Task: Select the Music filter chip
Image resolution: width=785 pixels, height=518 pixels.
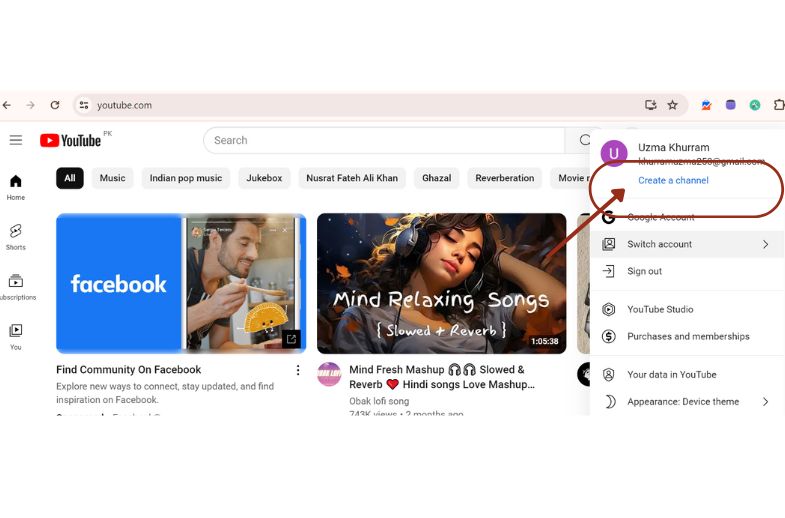Action: [113, 178]
